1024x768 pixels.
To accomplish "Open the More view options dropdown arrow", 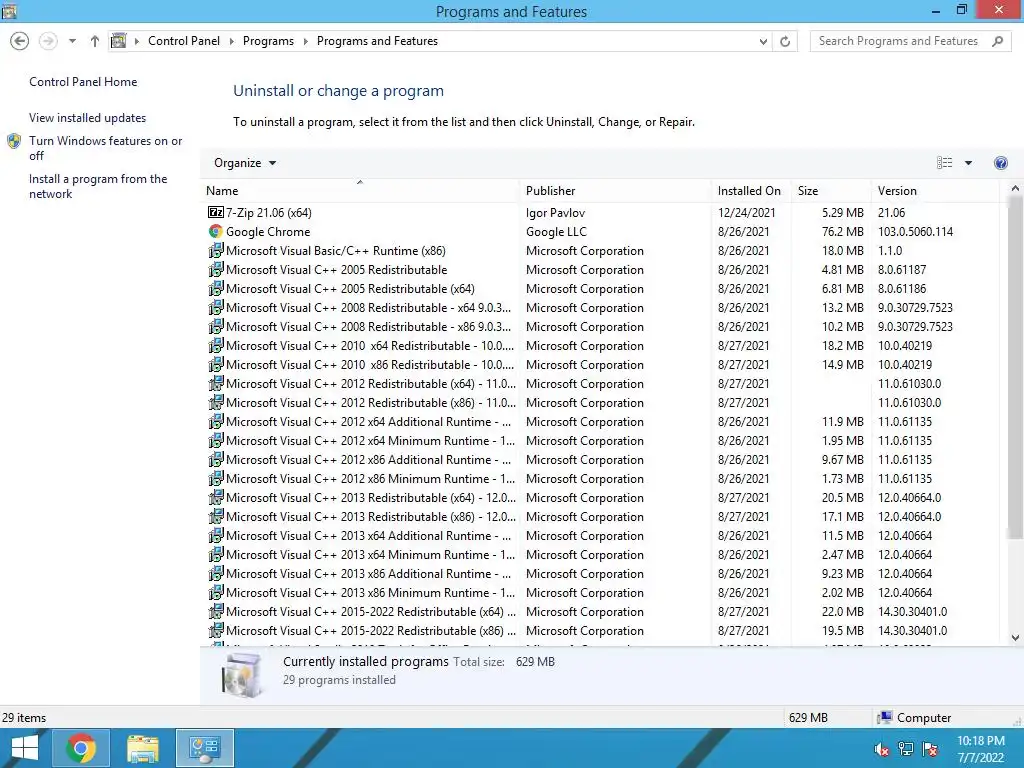I will point(968,163).
